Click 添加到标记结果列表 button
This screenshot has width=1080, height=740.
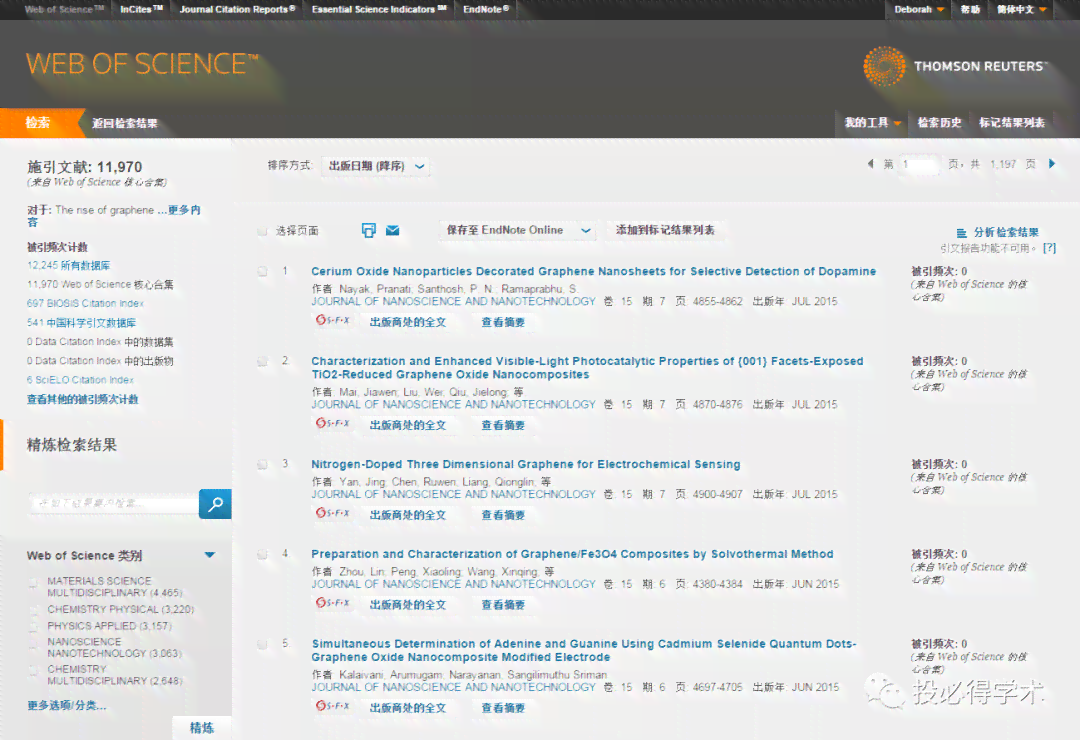pyautogui.click(x=665, y=230)
